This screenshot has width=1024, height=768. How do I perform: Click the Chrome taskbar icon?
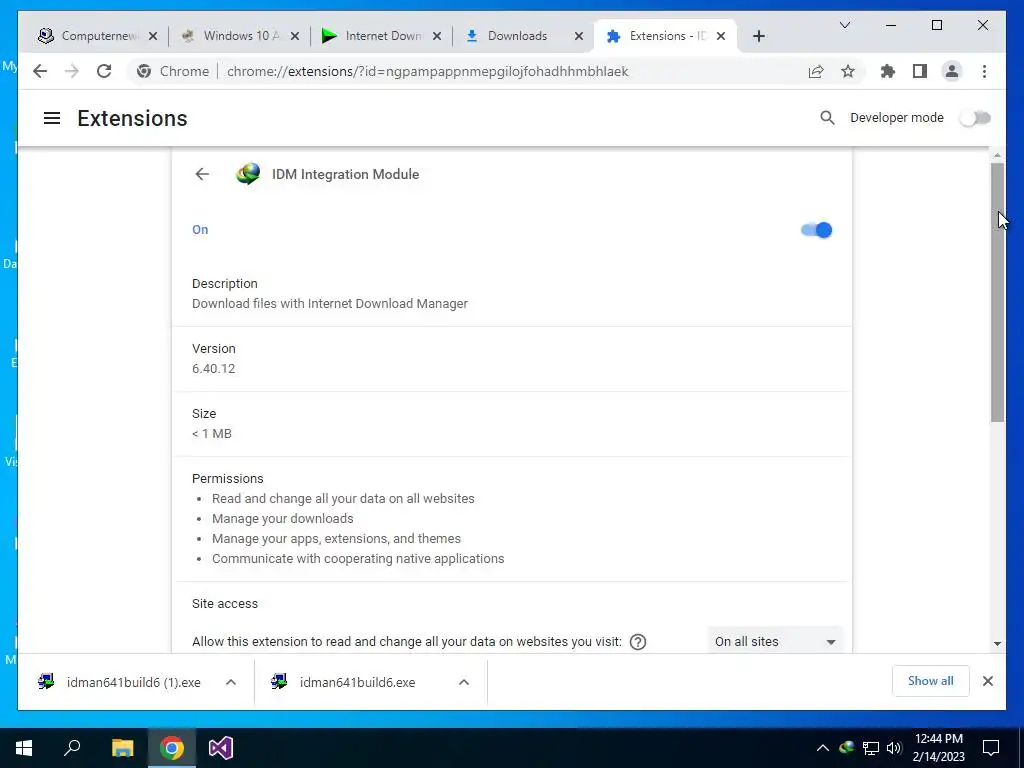tap(172, 748)
